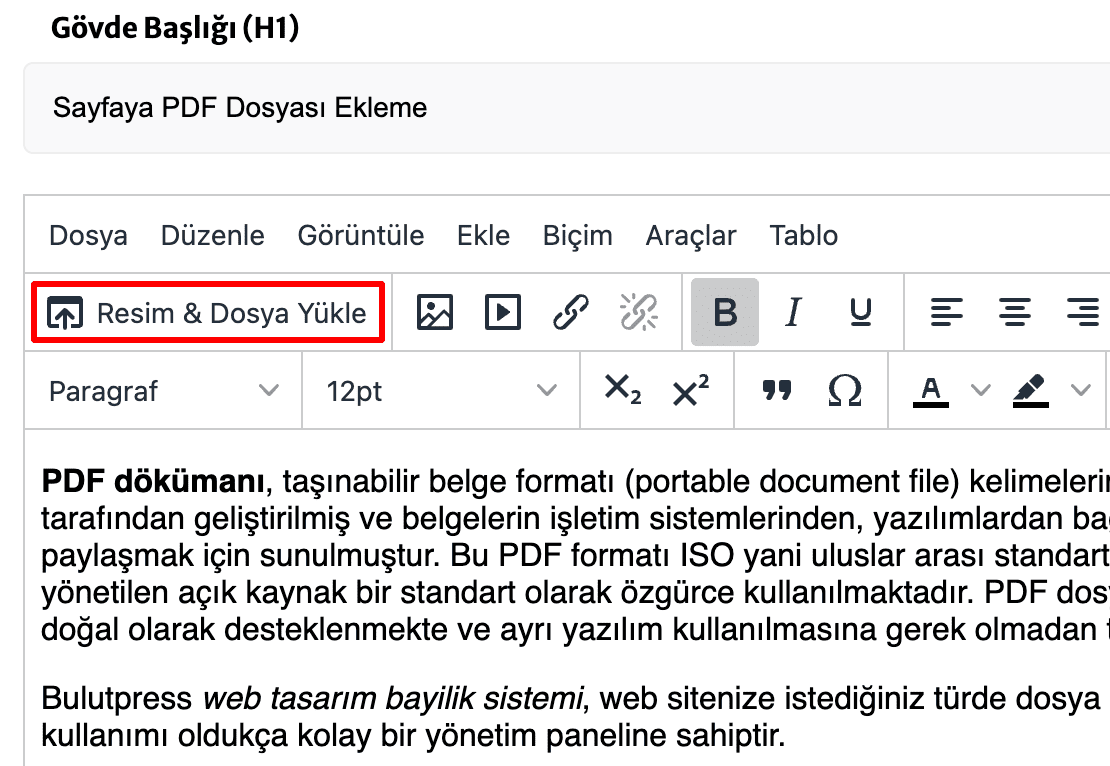This screenshot has width=1110, height=766.
Task: Open the Tablo menu
Action: (x=802, y=235)
